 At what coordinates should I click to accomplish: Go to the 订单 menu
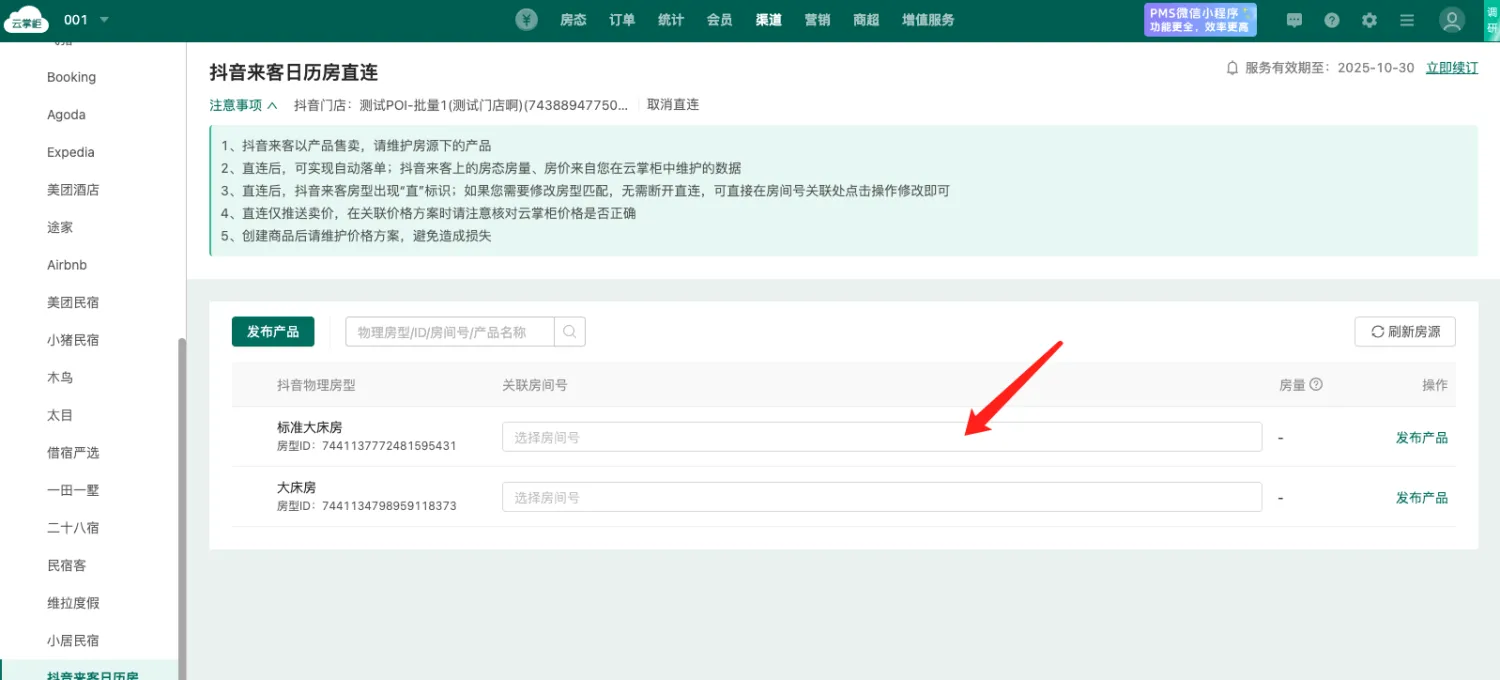[622, 20]
